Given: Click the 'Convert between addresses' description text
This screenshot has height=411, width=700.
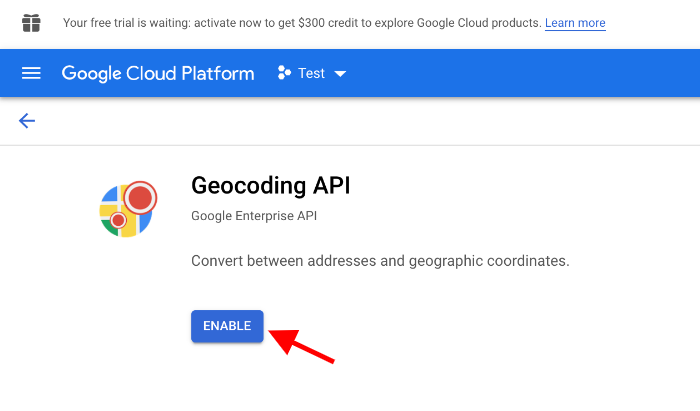Looking at the screenshot, I should click(380, 261).
